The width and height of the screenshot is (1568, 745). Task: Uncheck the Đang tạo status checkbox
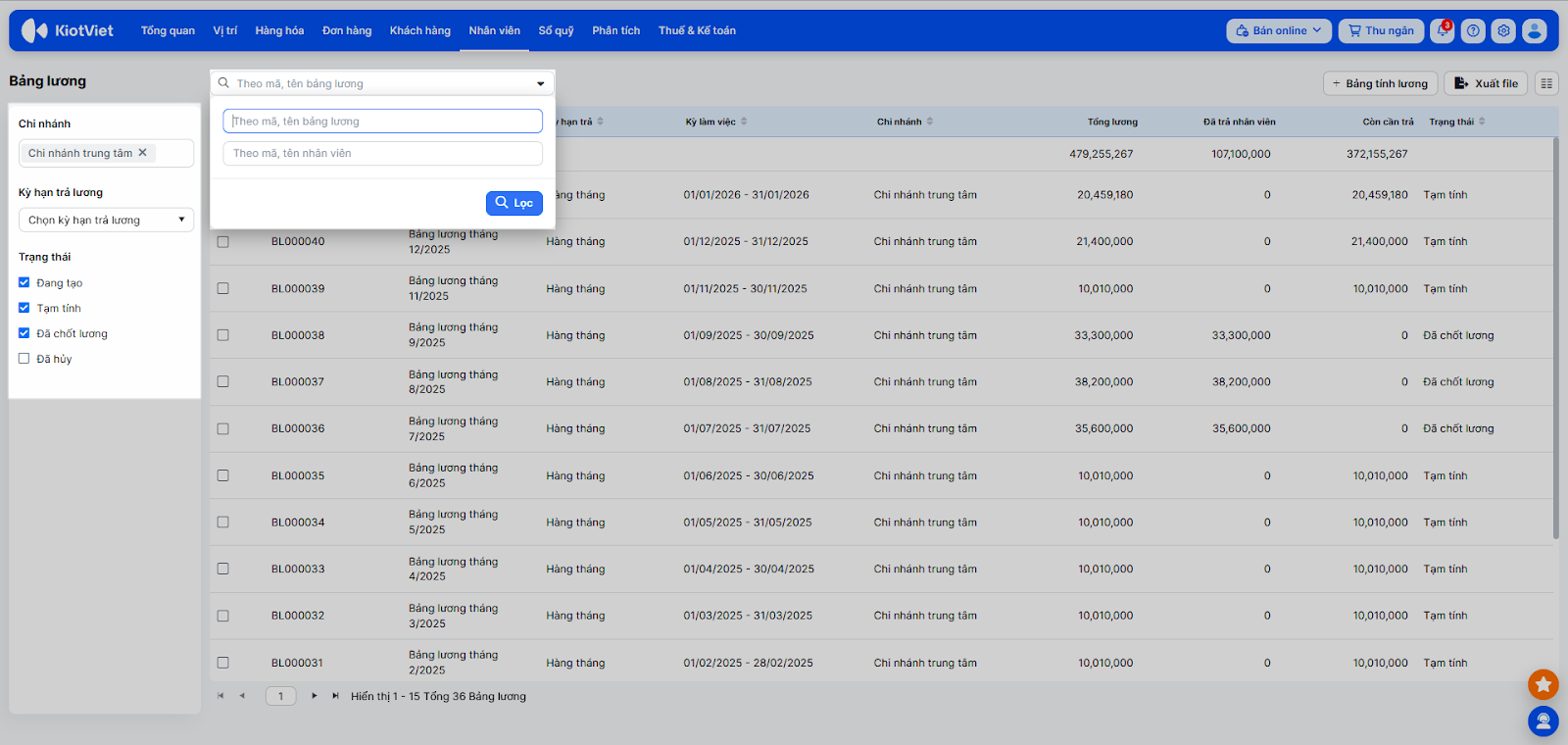click(24, 282)
